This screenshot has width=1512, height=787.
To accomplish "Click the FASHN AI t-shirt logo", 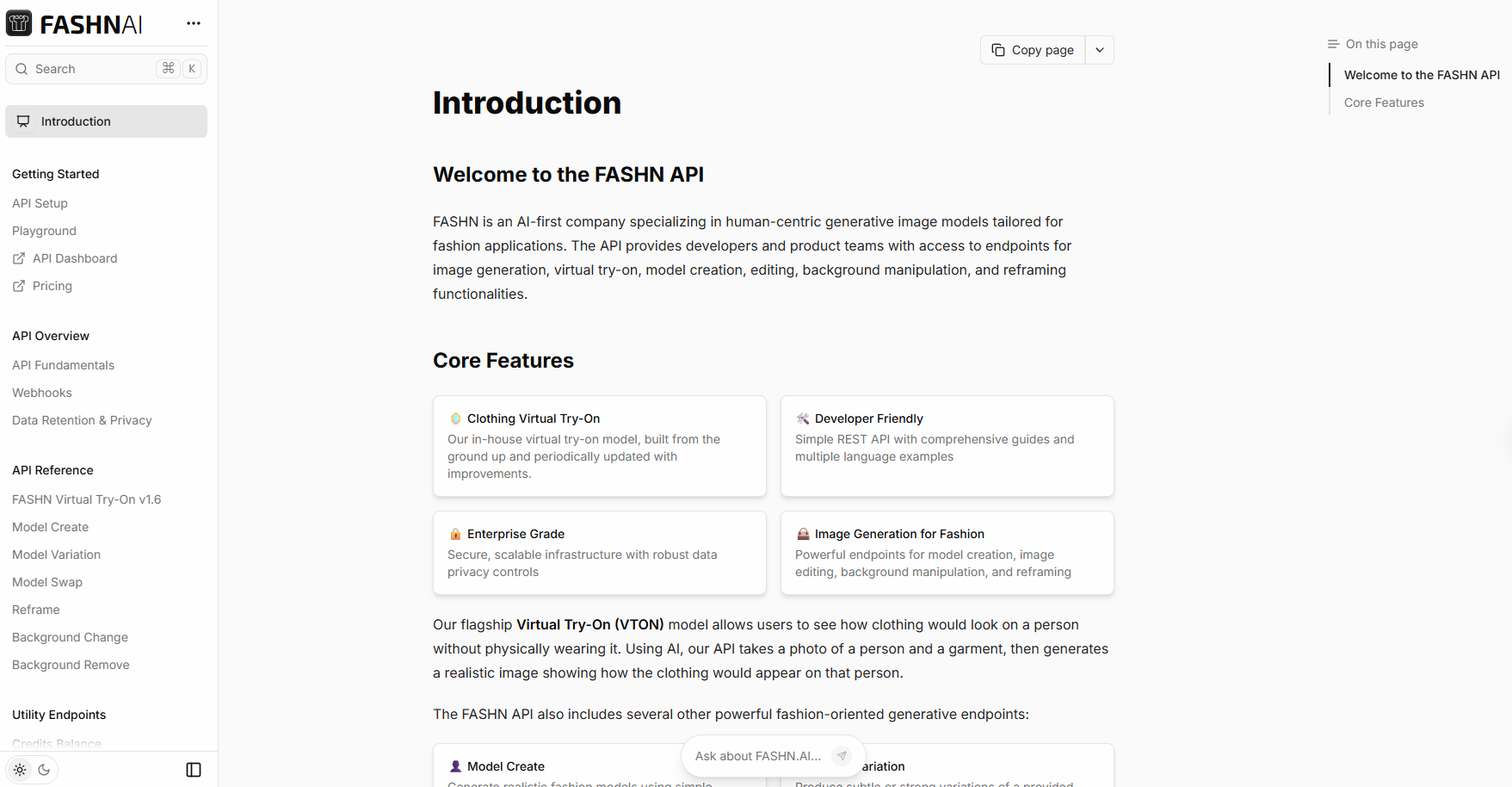I will [x=19, y=23].
